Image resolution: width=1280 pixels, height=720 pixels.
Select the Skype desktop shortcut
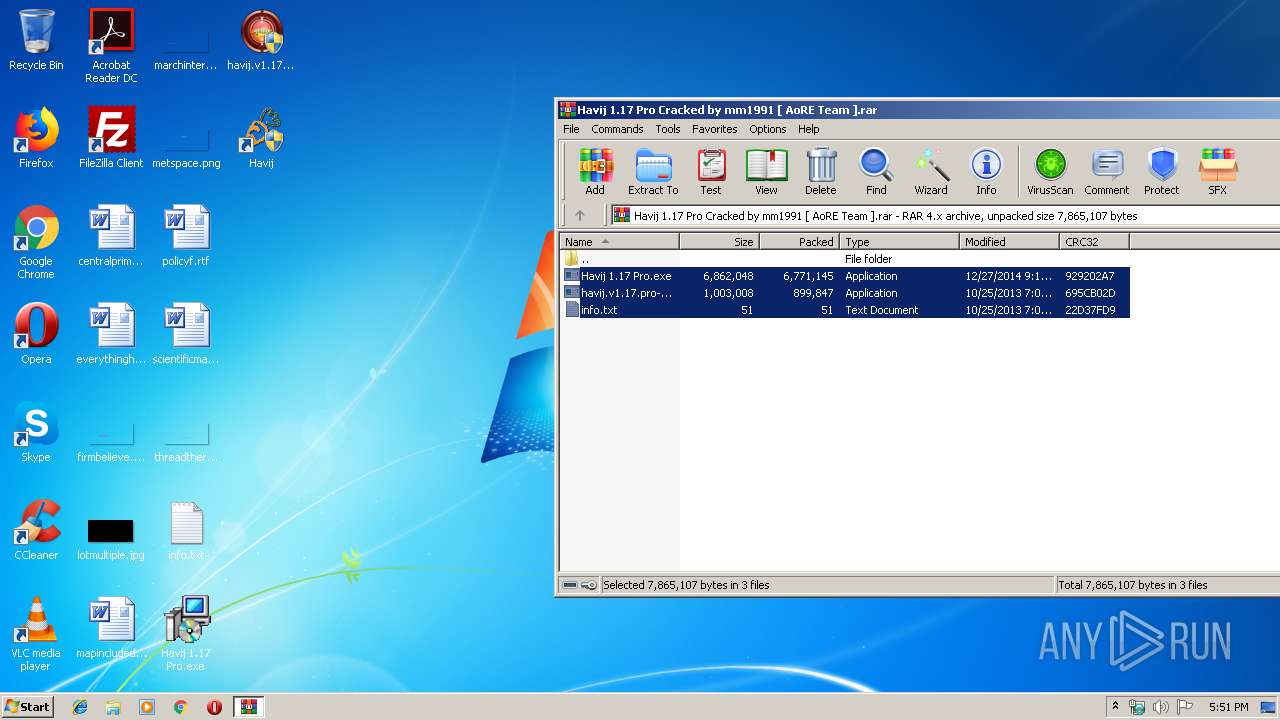[x=36, y=432]
